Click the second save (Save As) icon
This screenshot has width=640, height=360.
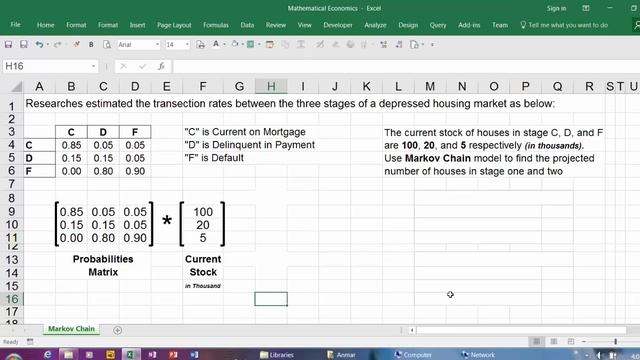click(x=24, y=44)
